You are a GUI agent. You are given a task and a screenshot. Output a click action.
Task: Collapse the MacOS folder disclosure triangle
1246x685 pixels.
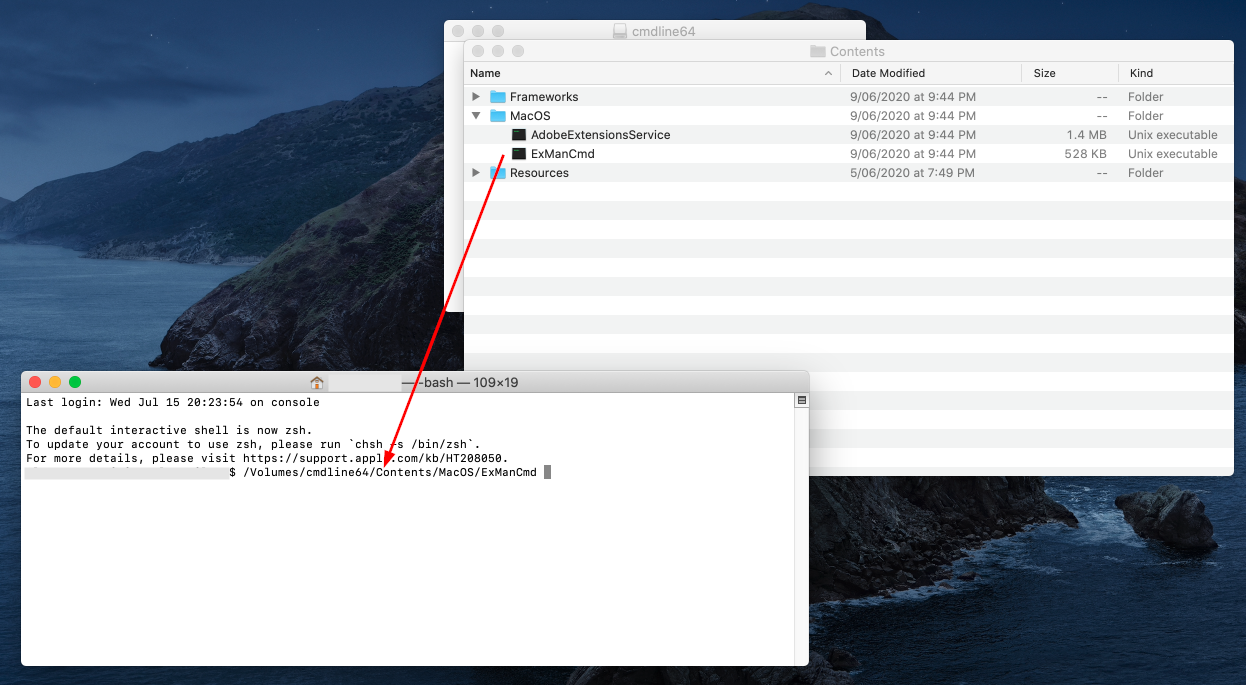coord(476,116)
